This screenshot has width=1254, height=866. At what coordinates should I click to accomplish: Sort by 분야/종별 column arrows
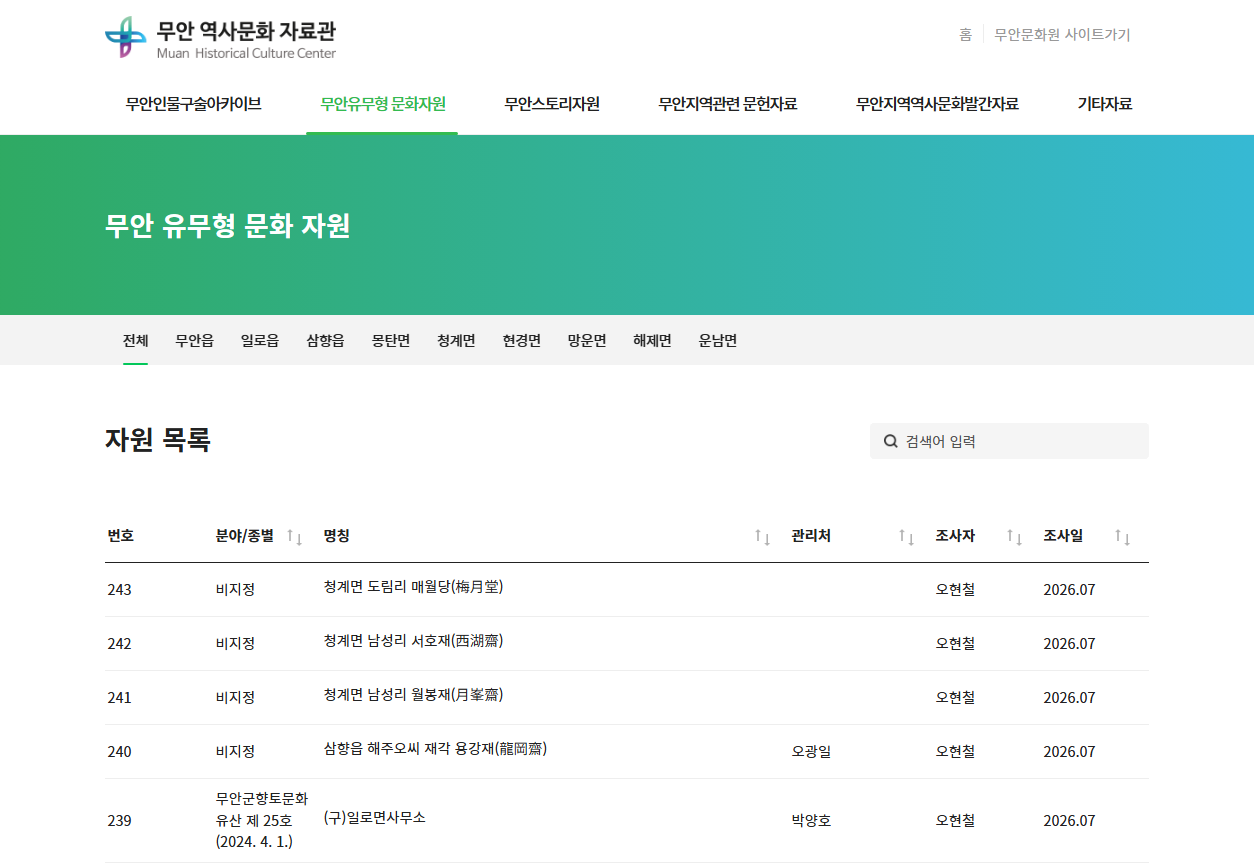pos(294,537)
